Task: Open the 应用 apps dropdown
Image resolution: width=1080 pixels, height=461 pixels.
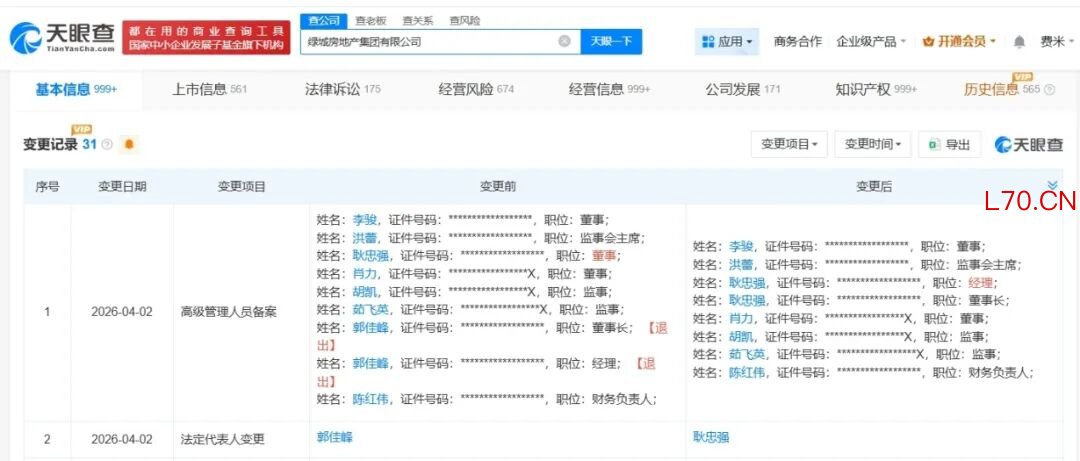Action: [x=728, y=42]
